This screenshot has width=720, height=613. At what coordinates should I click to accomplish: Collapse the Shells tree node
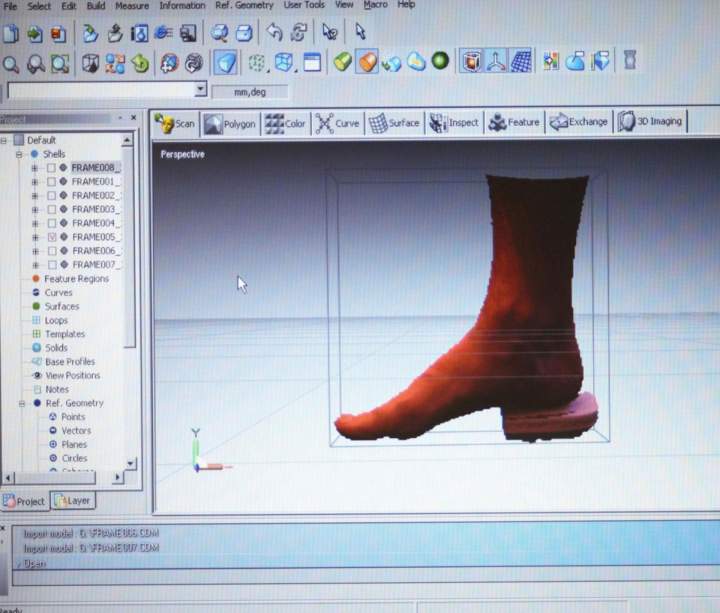pos(19,154)
